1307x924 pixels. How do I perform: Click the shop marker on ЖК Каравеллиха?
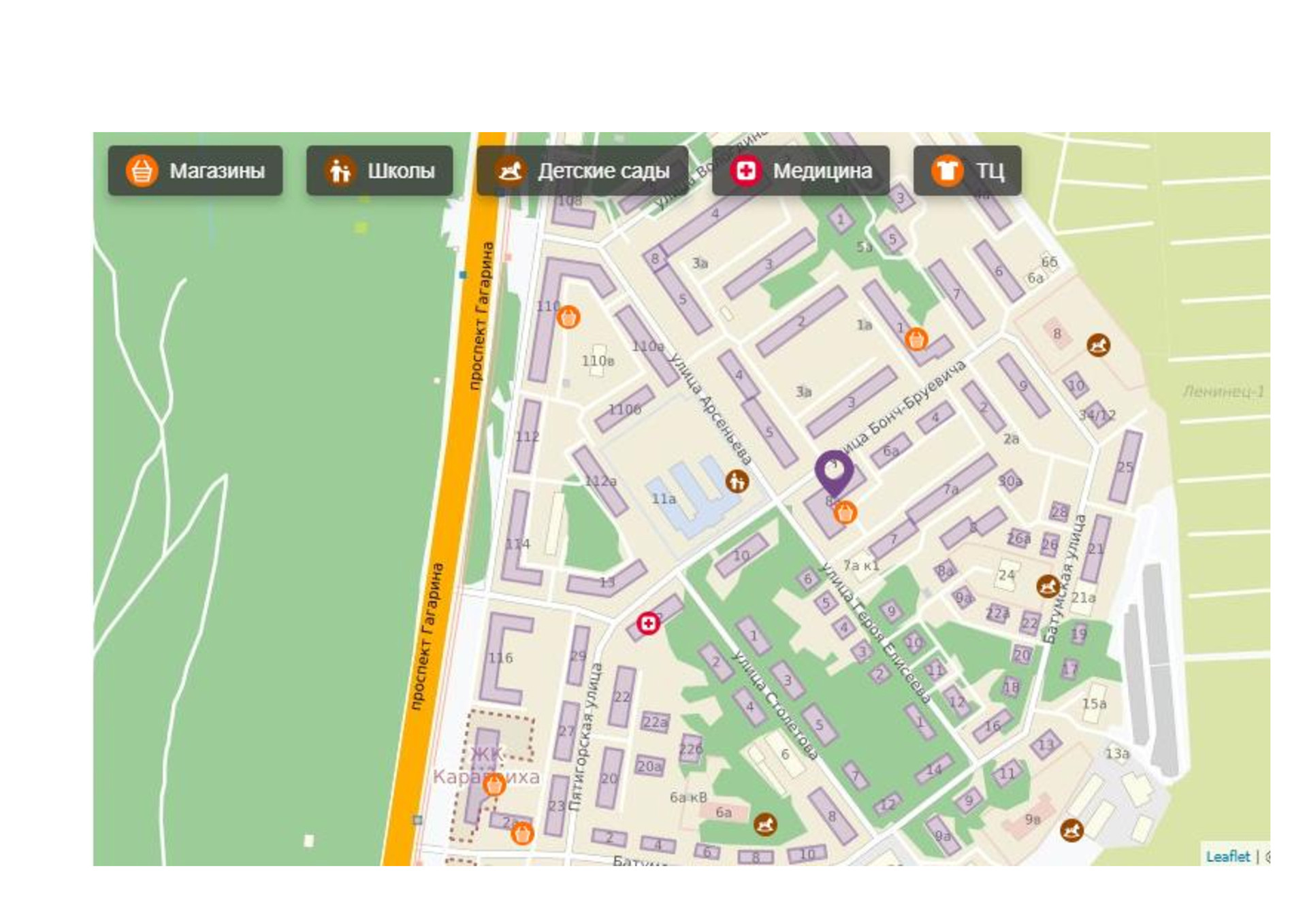coord(494,785)
